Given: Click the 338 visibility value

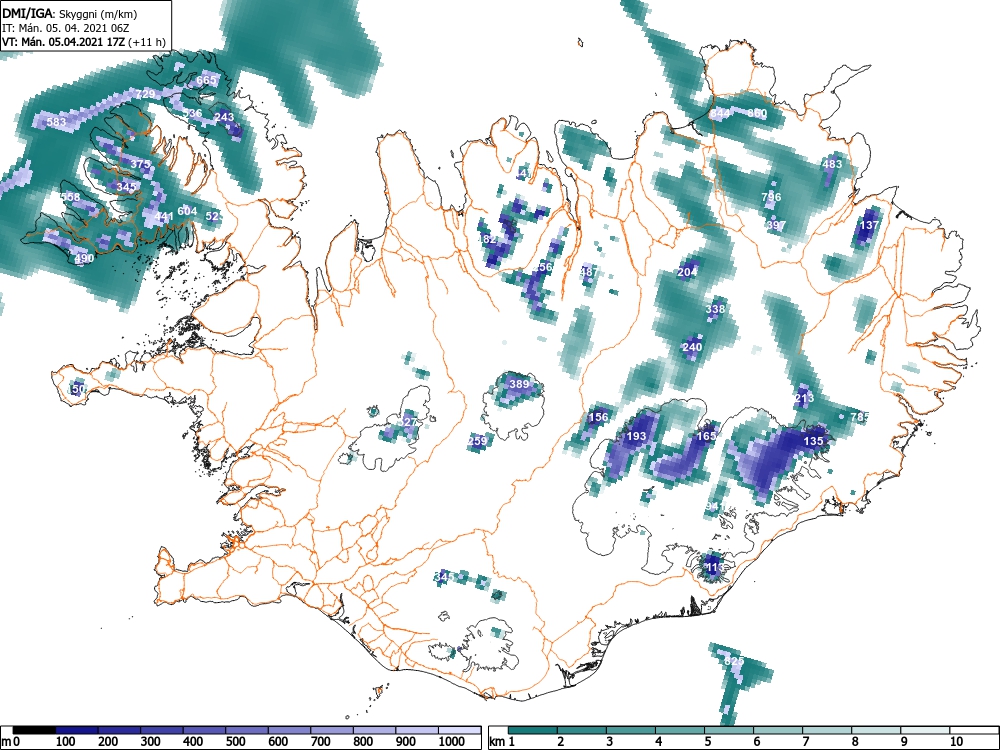Looking at the screenshot, I should 715,309.
